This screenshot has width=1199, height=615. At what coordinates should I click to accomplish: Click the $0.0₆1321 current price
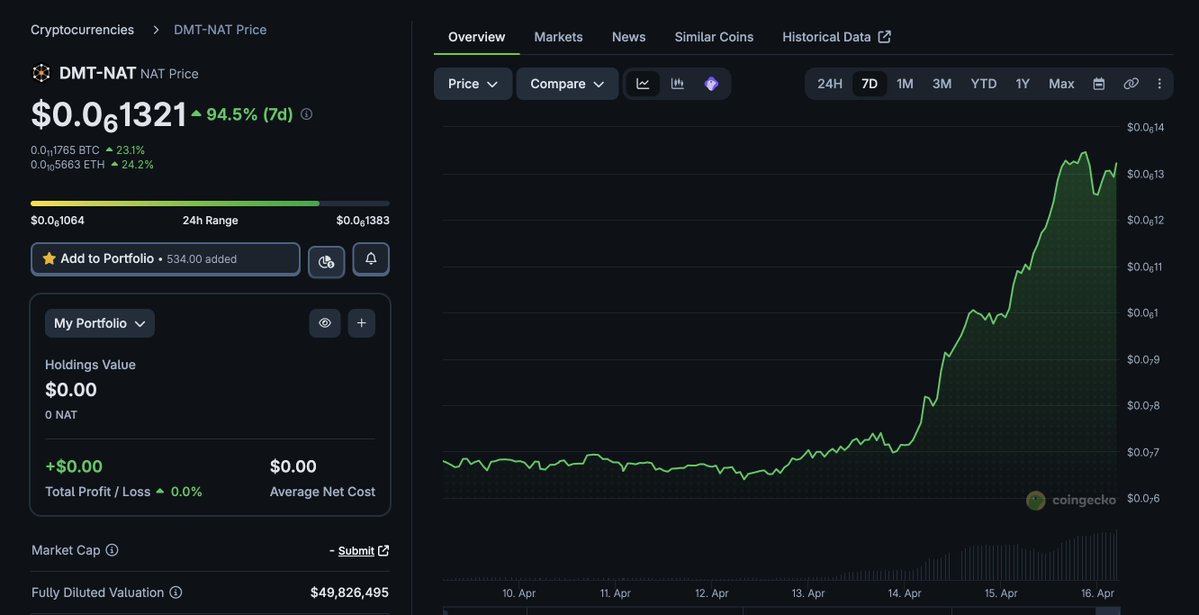(x=109, y=115)
